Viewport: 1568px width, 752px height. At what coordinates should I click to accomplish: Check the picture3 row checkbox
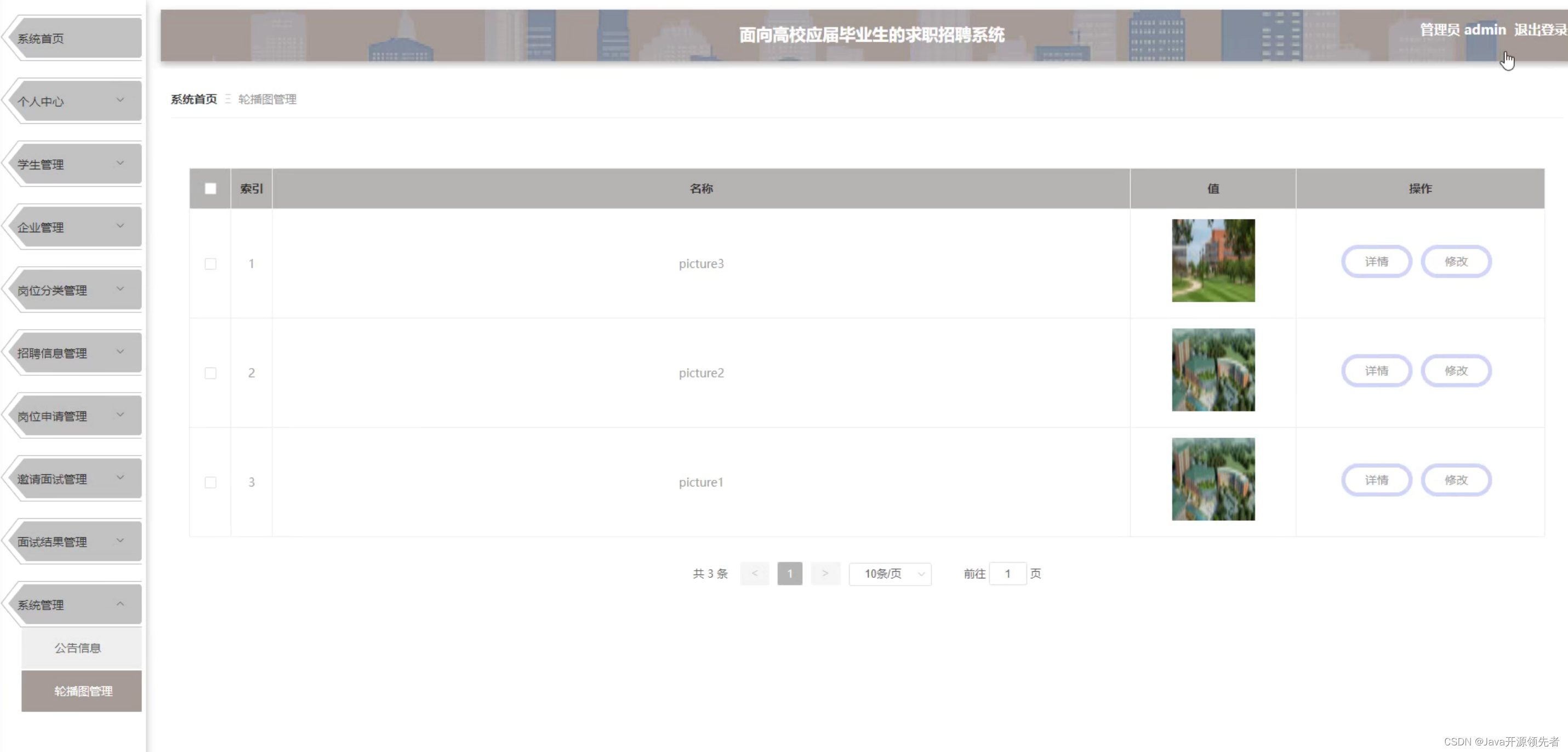[x=210, y=263]
